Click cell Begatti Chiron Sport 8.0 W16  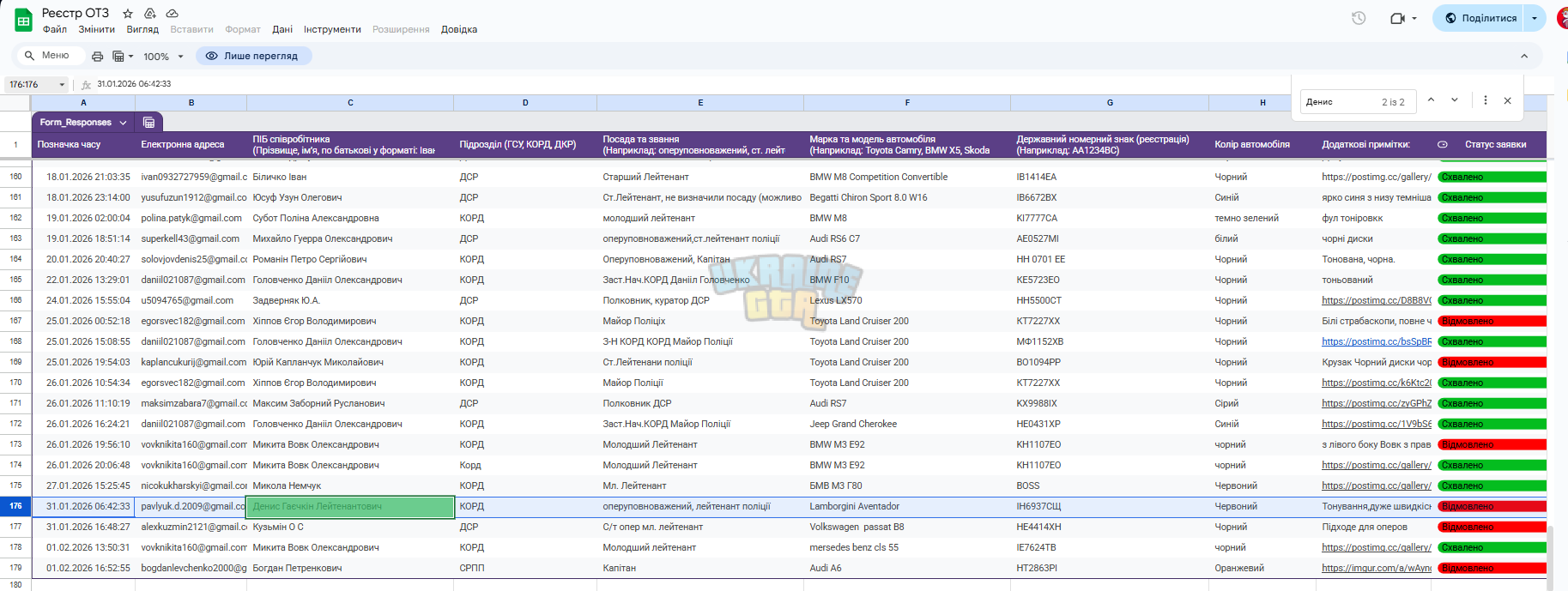point(907,197)
